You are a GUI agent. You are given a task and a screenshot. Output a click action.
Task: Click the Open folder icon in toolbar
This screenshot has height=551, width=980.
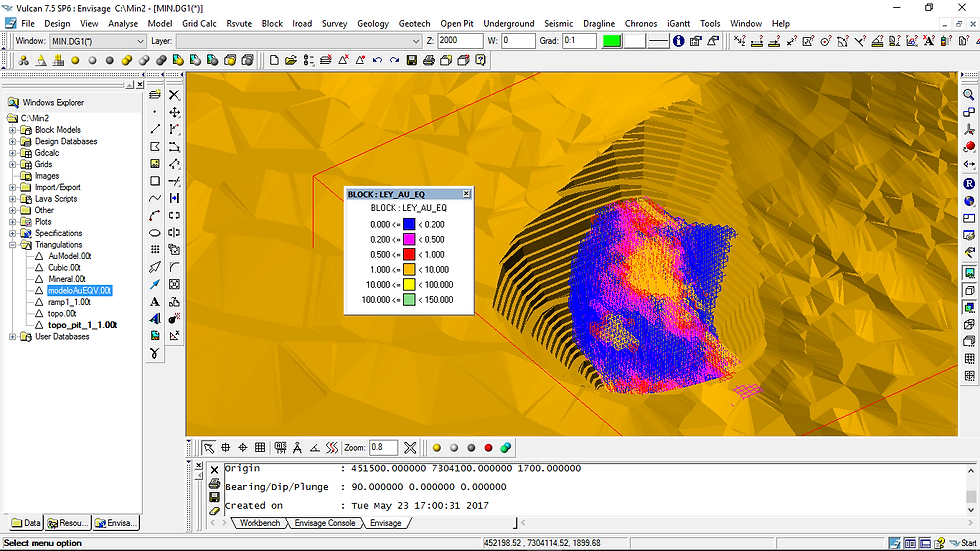coord(291,60)
